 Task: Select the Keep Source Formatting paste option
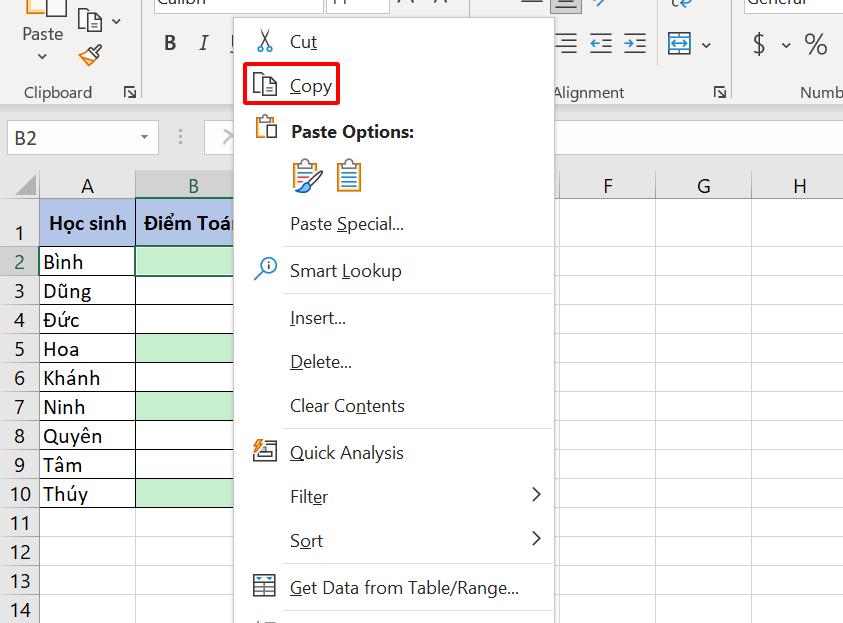pyautogui.click(x=305, y=175)
